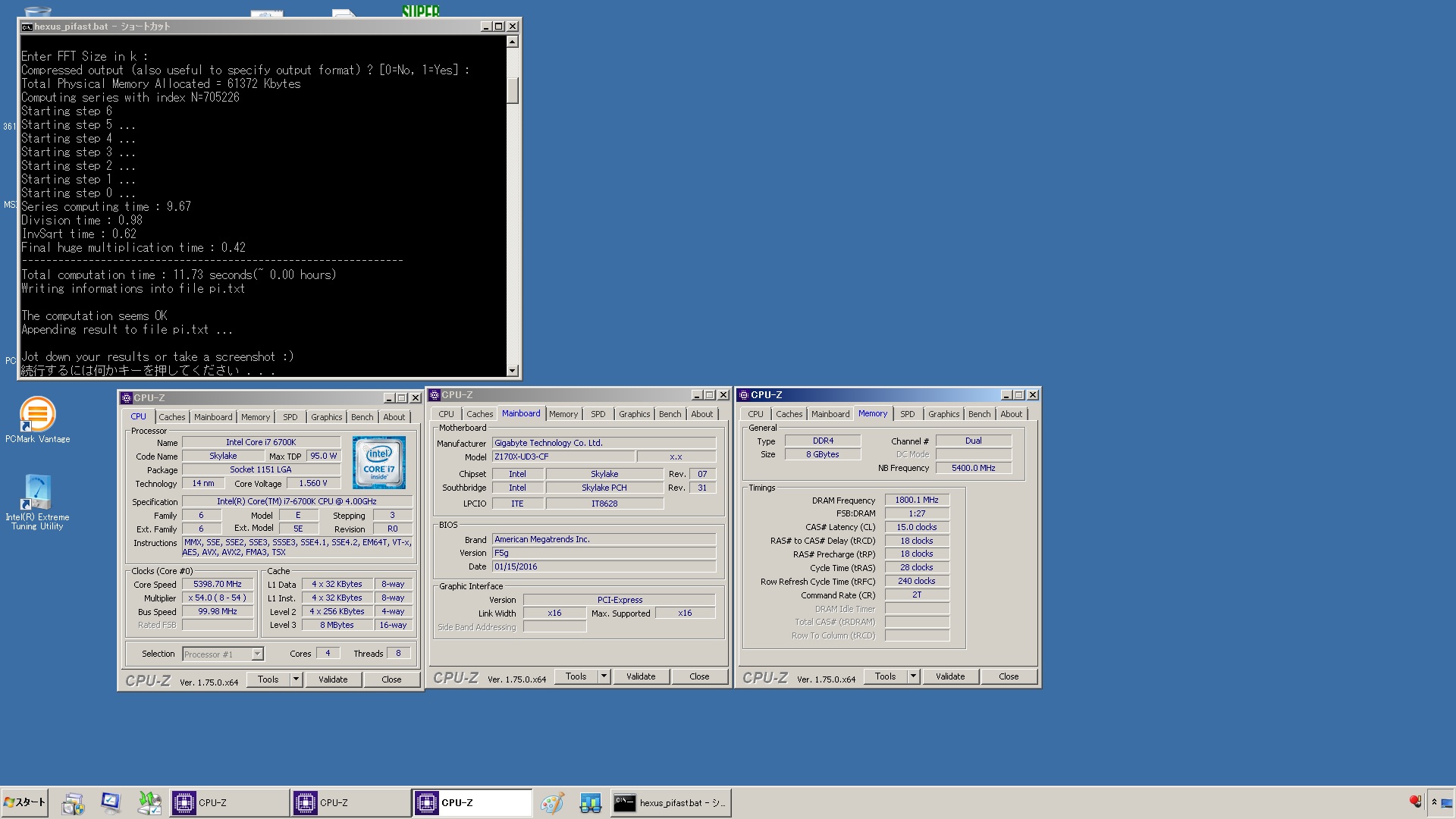
Task: Click Validate in CPU-Z DDR4 memory window
Action: (950, 676)
